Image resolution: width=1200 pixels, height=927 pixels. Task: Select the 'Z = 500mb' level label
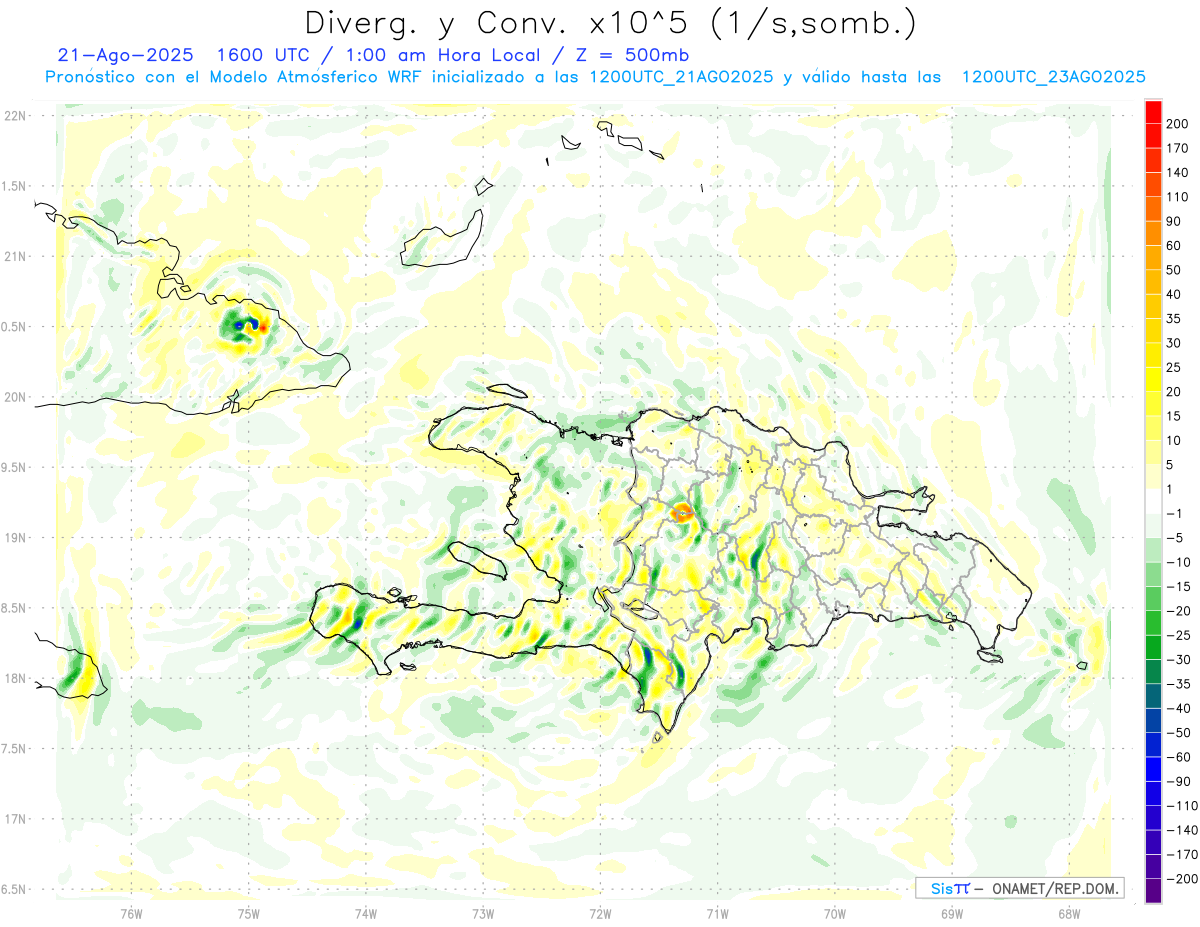[632, 55]
